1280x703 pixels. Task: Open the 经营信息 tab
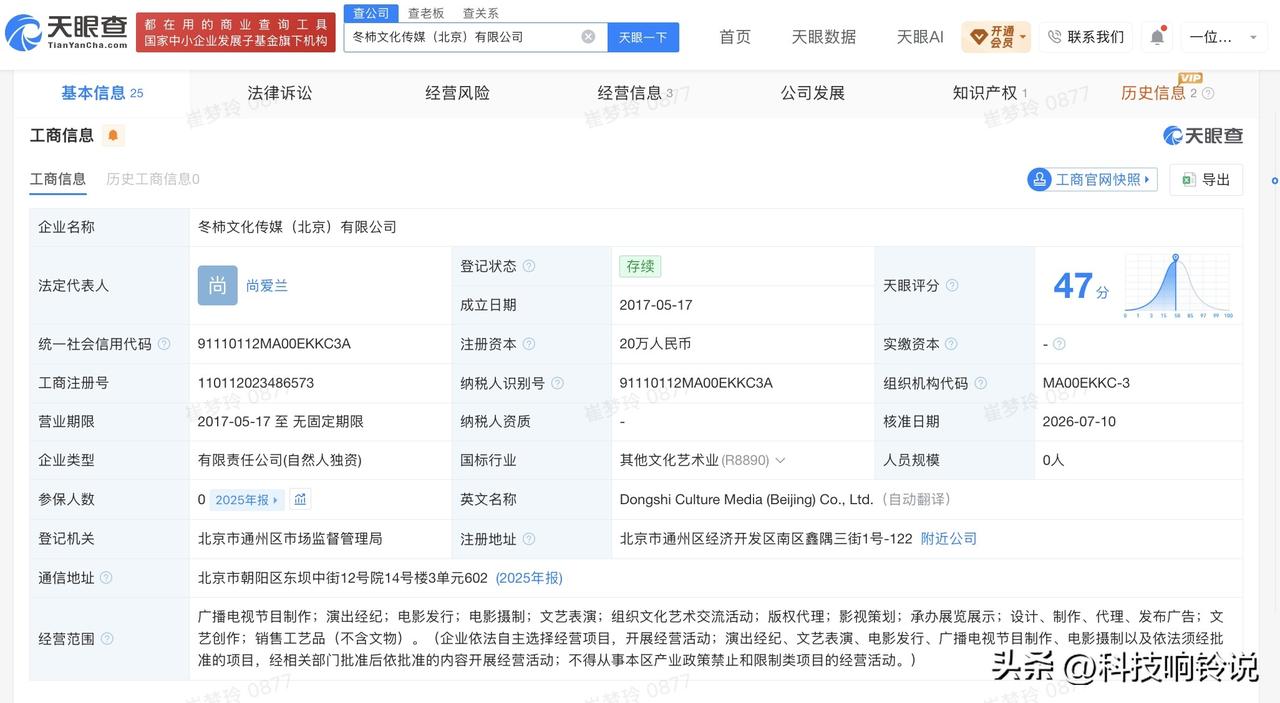click(x=635, y=93)
